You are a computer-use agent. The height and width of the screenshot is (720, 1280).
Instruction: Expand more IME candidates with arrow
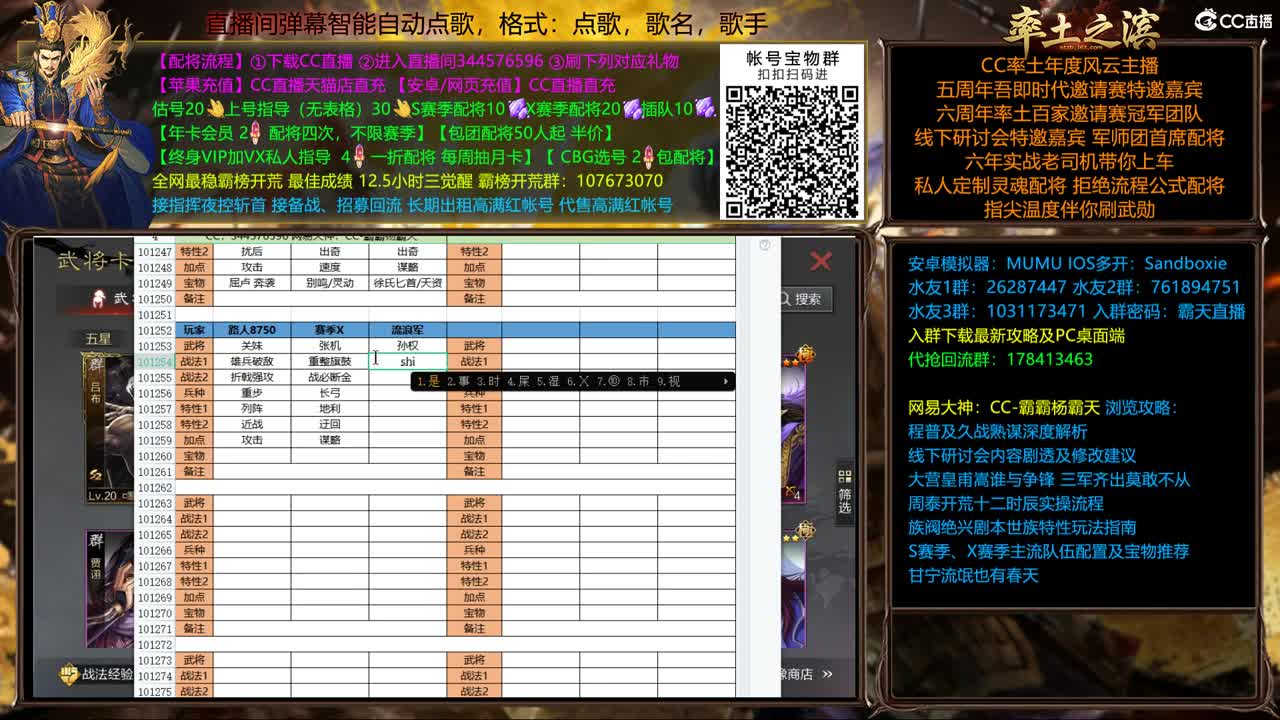coord(725,381)
